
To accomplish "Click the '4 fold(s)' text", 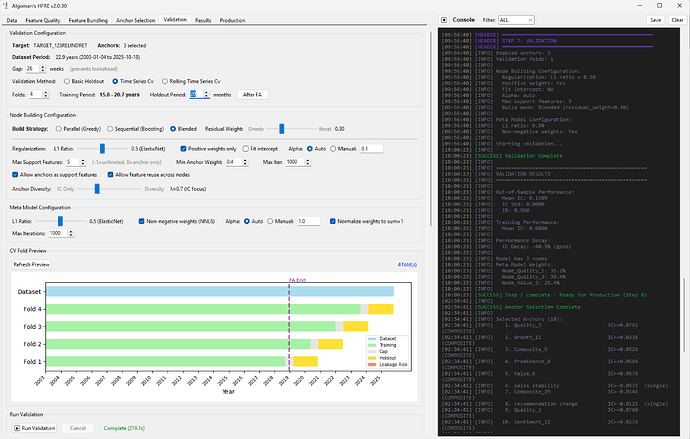I will point(407,265).
